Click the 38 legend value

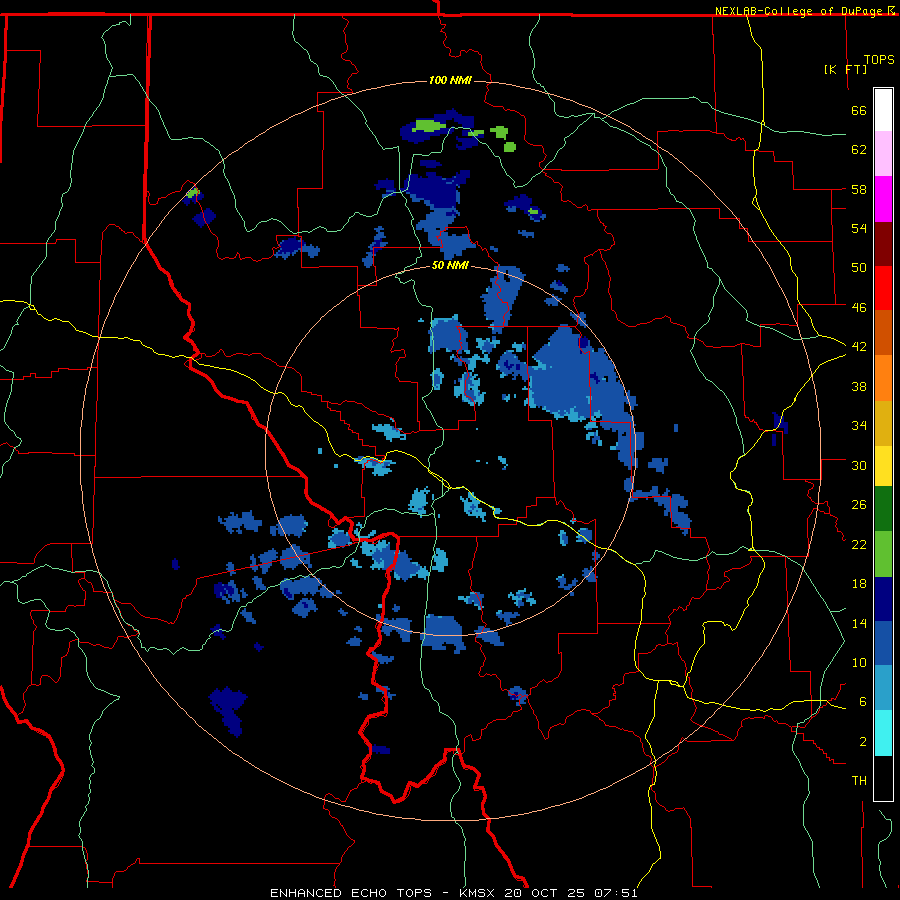pos(859,386)
